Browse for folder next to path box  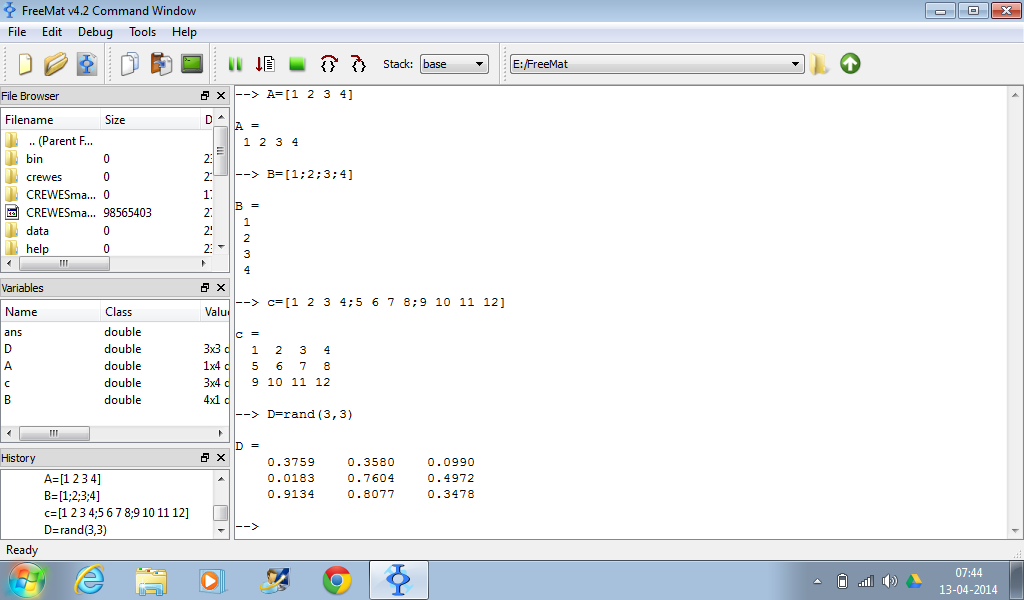(819, 64)
